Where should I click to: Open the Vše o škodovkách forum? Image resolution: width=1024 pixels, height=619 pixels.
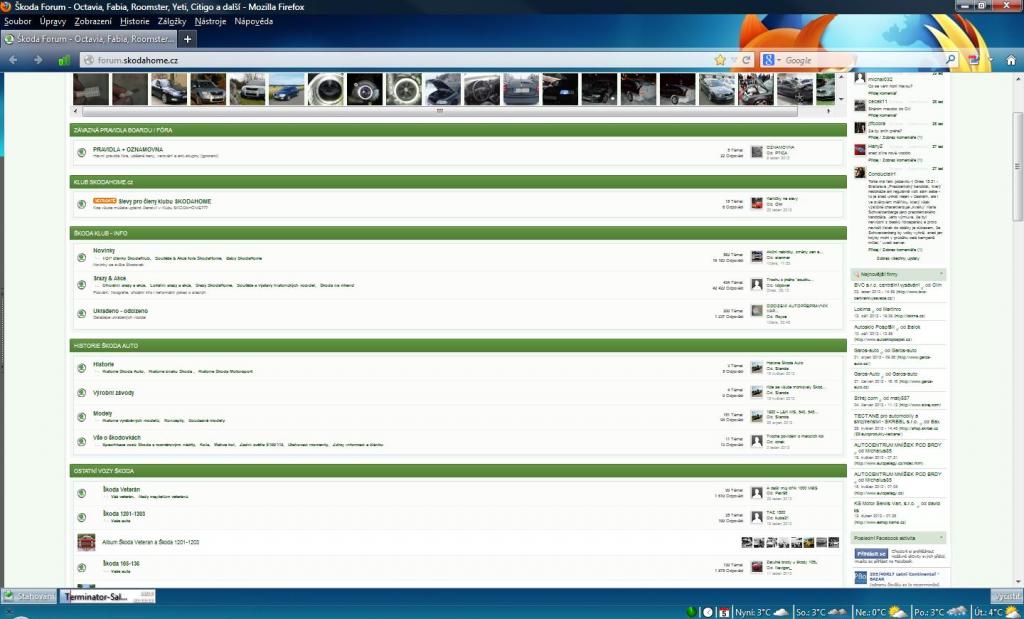pos(117,437)
